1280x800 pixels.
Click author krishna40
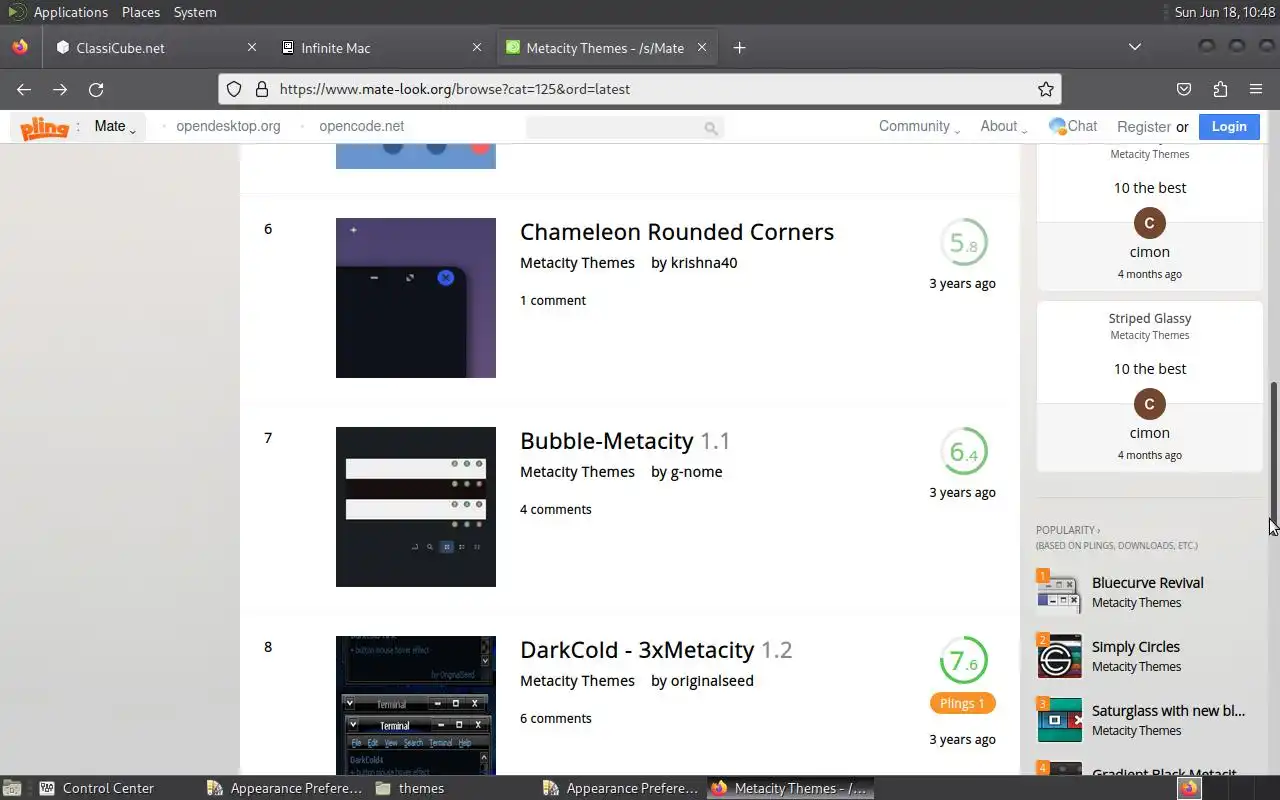coord(704,263)
